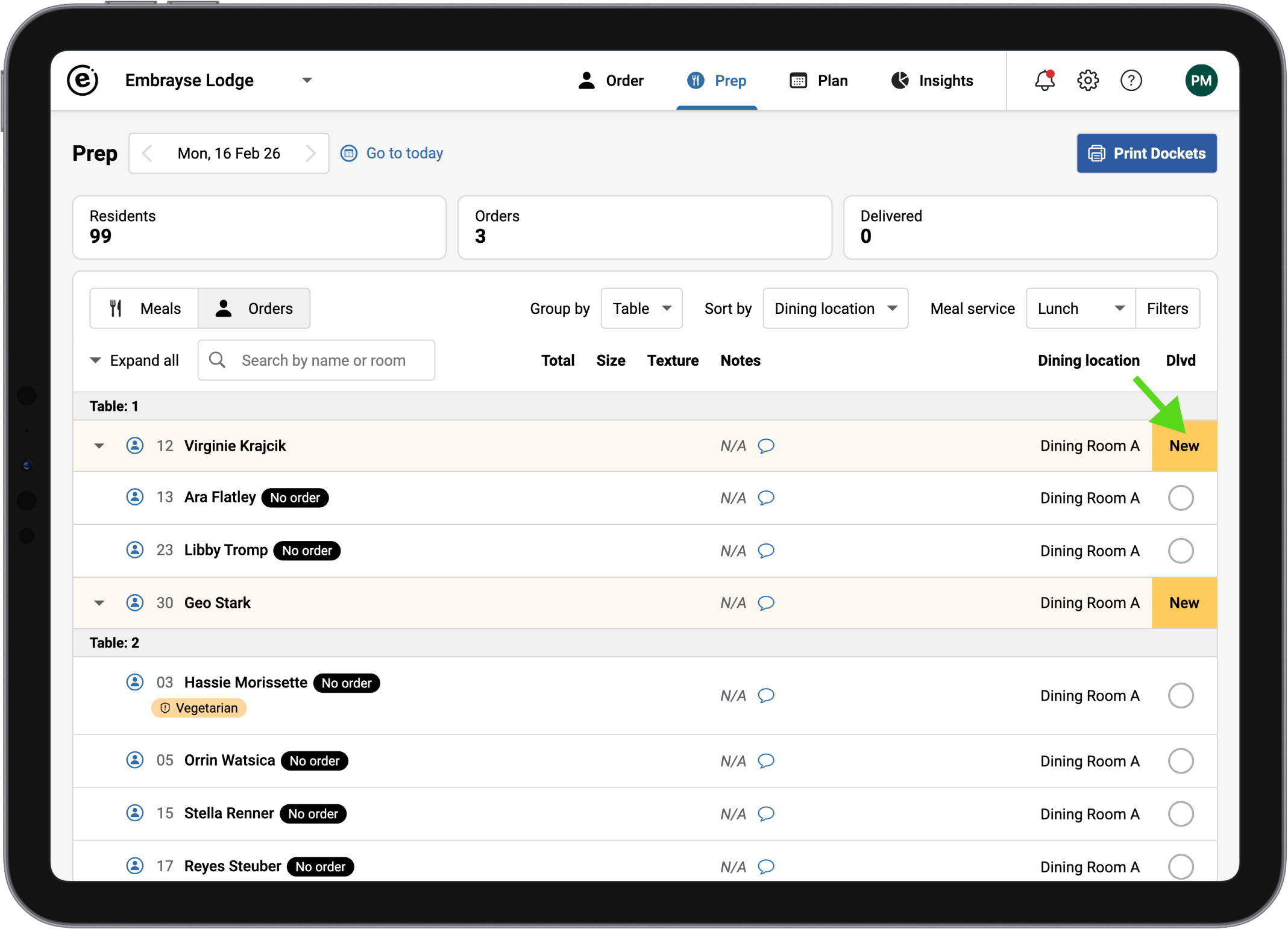This screenshot has height=929, width=1288.
Task: Click profile icon next to Ara Flatley
Action: click(135, 498)
